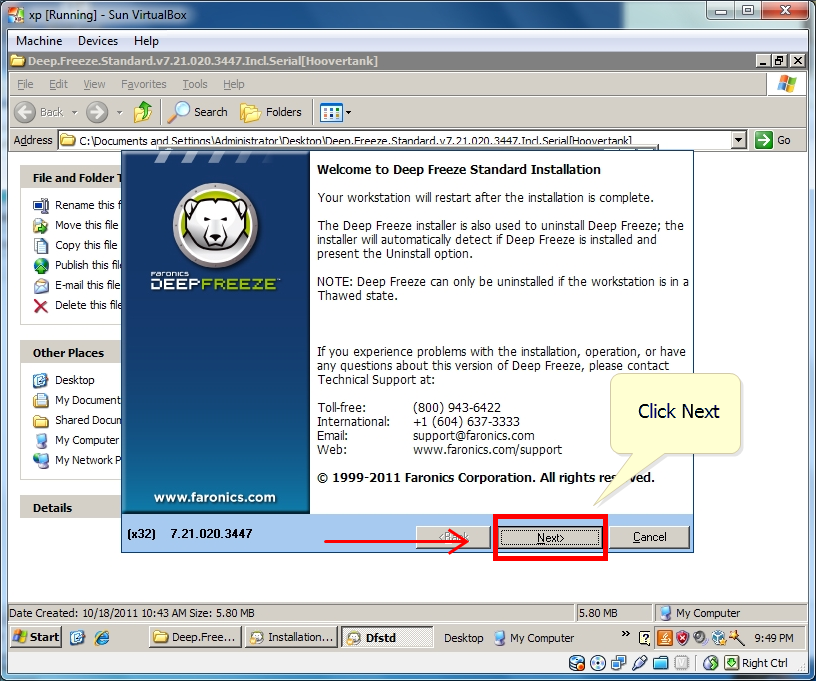Click the Explorer Back arrow icon
Screen dimensions: 816x681
tap(25, 112)
